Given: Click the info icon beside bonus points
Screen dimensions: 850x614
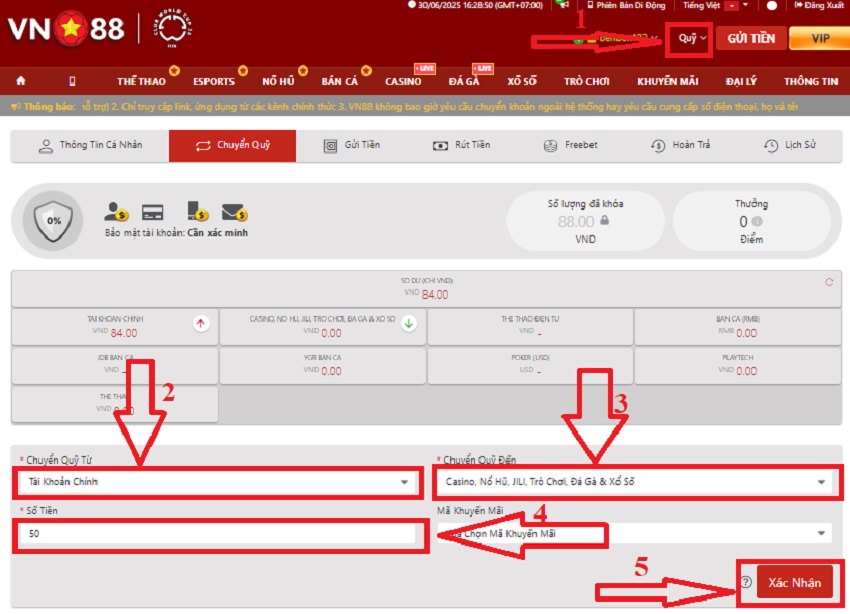Looking at the screenshot, I should [757, 221].
